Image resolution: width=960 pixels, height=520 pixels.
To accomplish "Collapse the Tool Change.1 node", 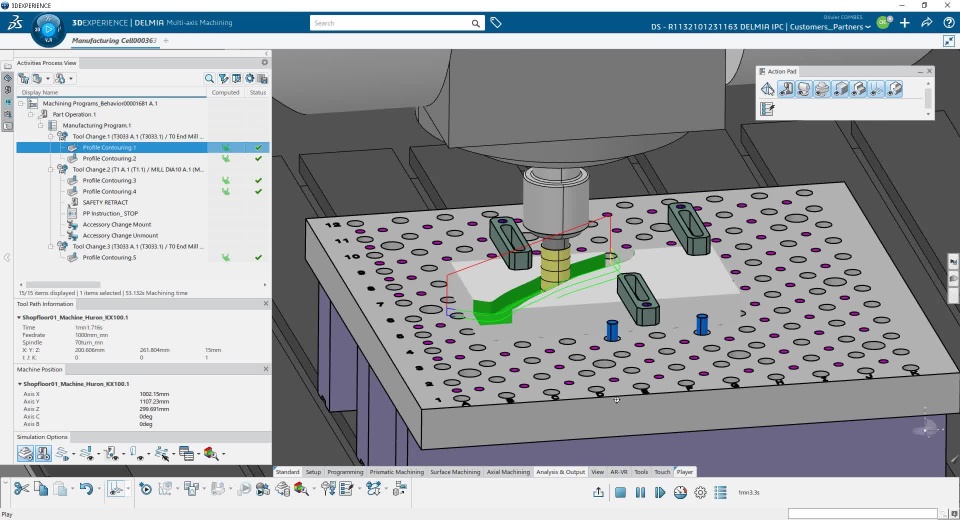I will click(x=51, y=137).
